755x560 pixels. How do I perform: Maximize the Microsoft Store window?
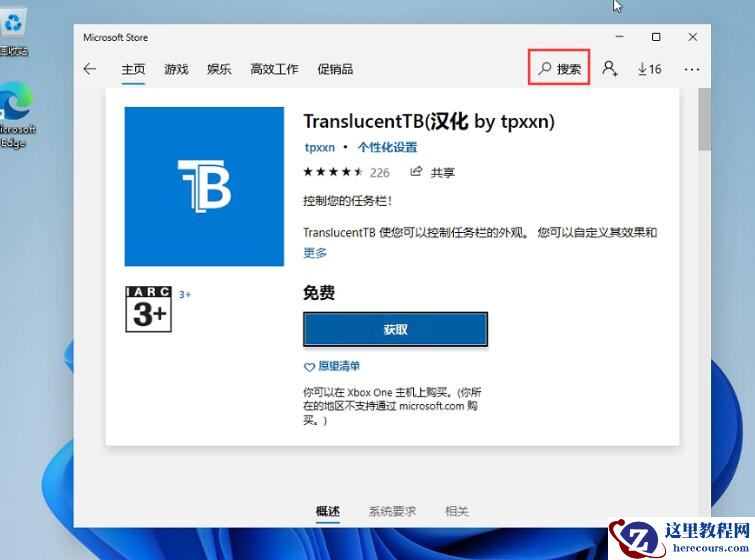tap(656, 37)
